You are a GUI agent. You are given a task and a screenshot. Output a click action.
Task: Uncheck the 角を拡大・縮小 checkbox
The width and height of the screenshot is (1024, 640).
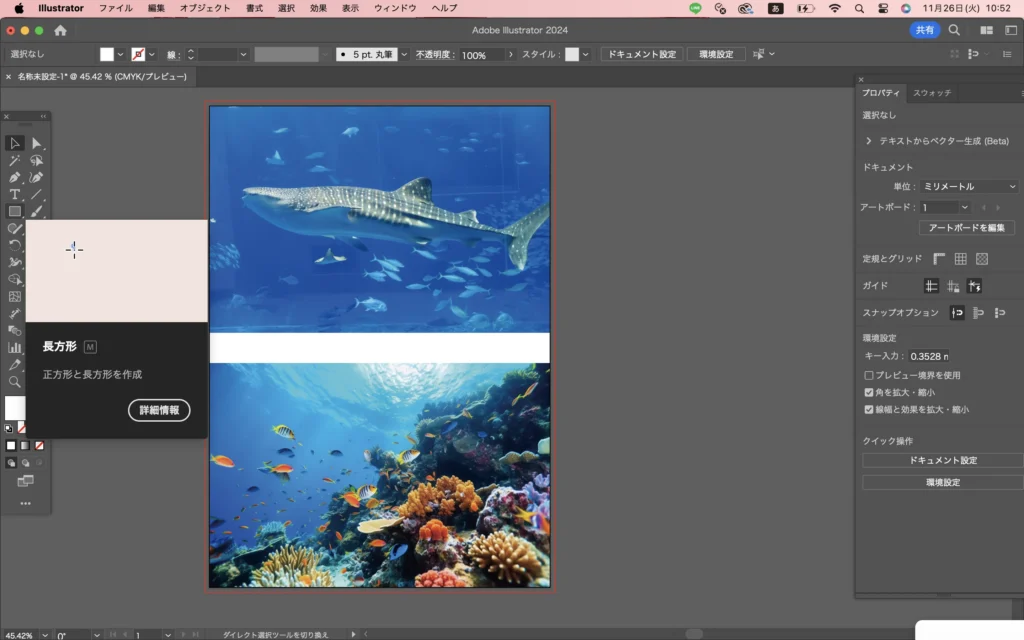(x=868, y=392)
